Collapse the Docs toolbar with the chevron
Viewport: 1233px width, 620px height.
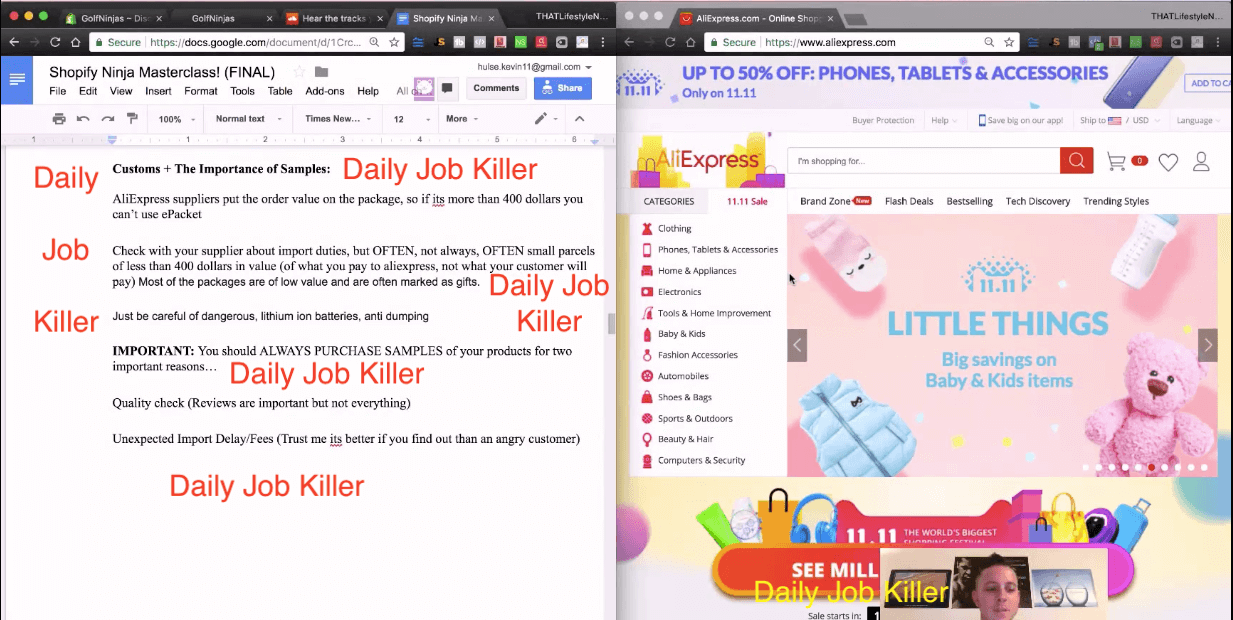(x=578, y=119)
